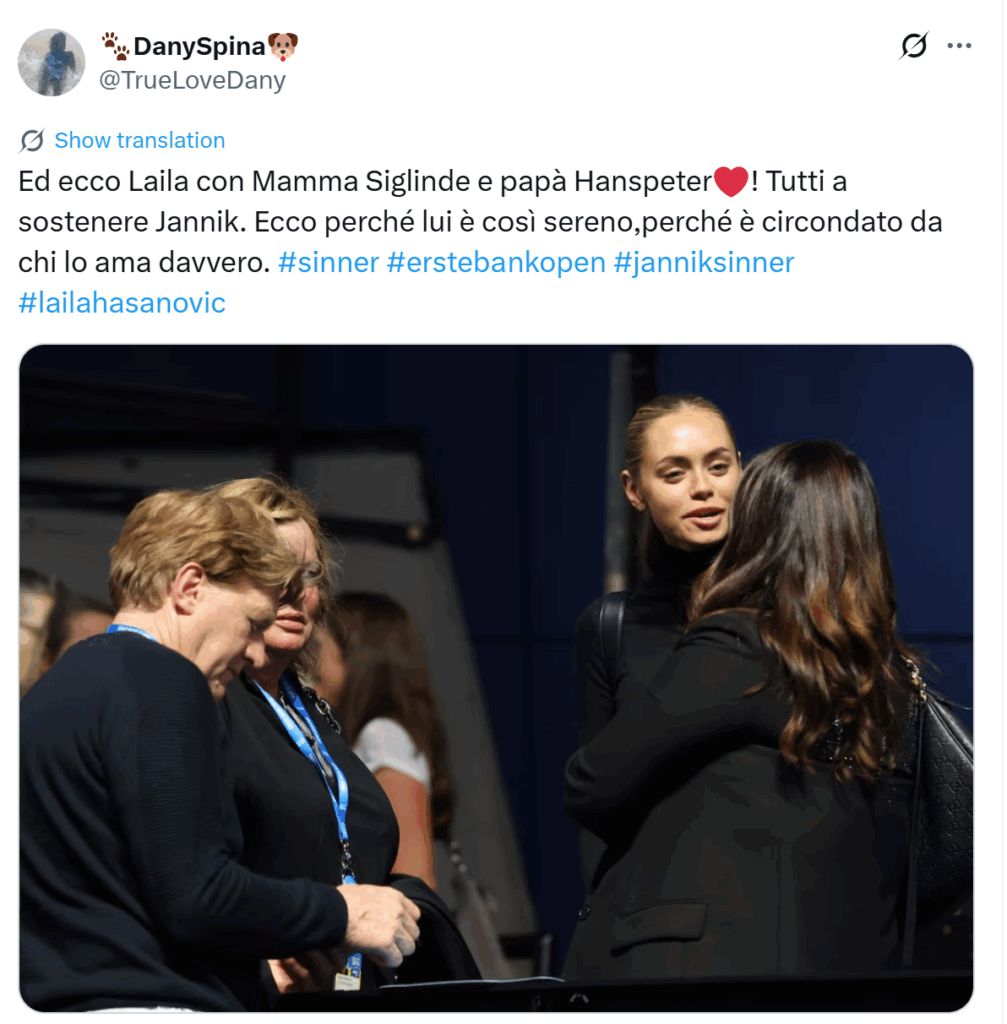Click the paw prints emoji before DanySpina
The width and height of the screenshot is (1007, 1024).
116,46
